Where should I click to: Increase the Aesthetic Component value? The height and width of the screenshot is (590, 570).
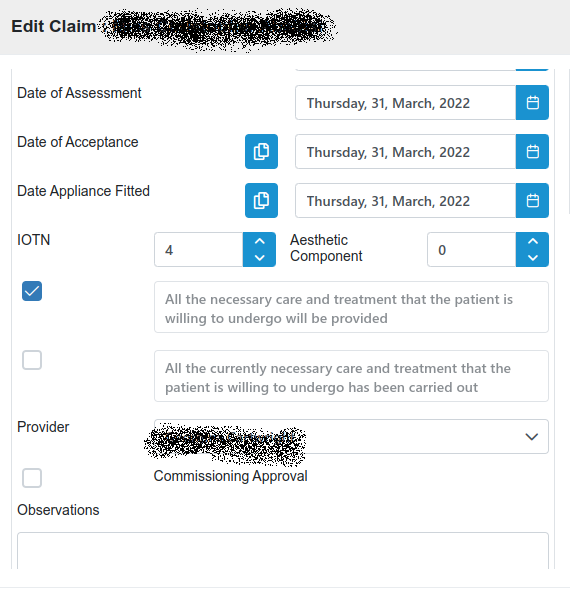532,241
